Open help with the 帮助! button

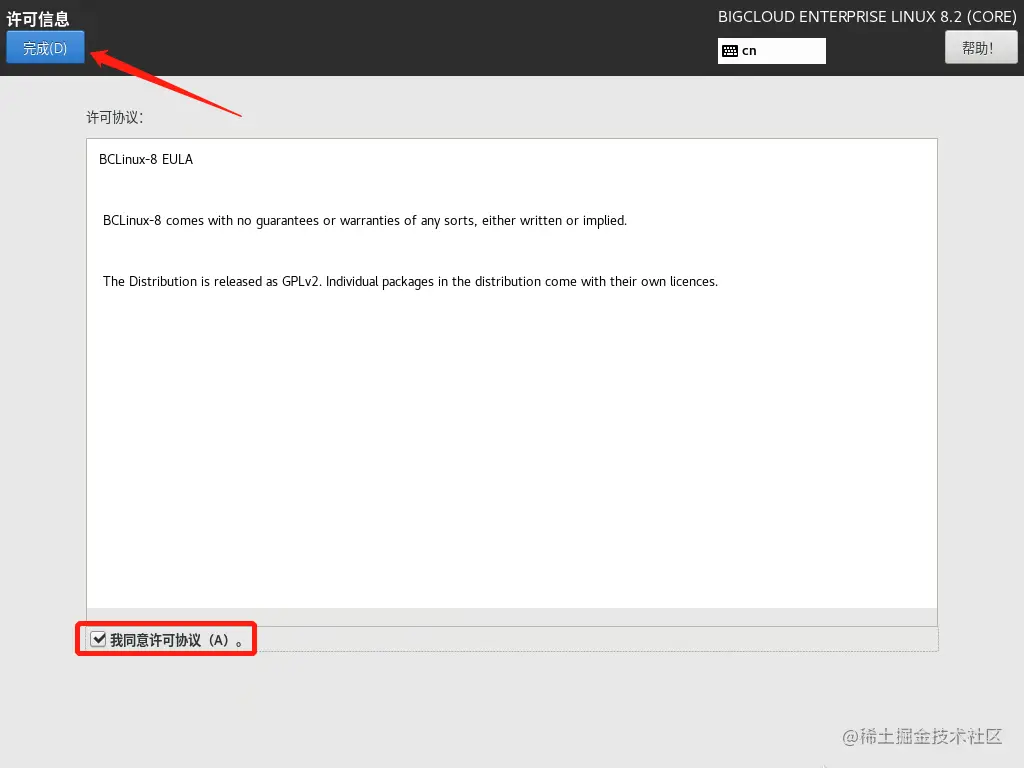click(980, 48)
